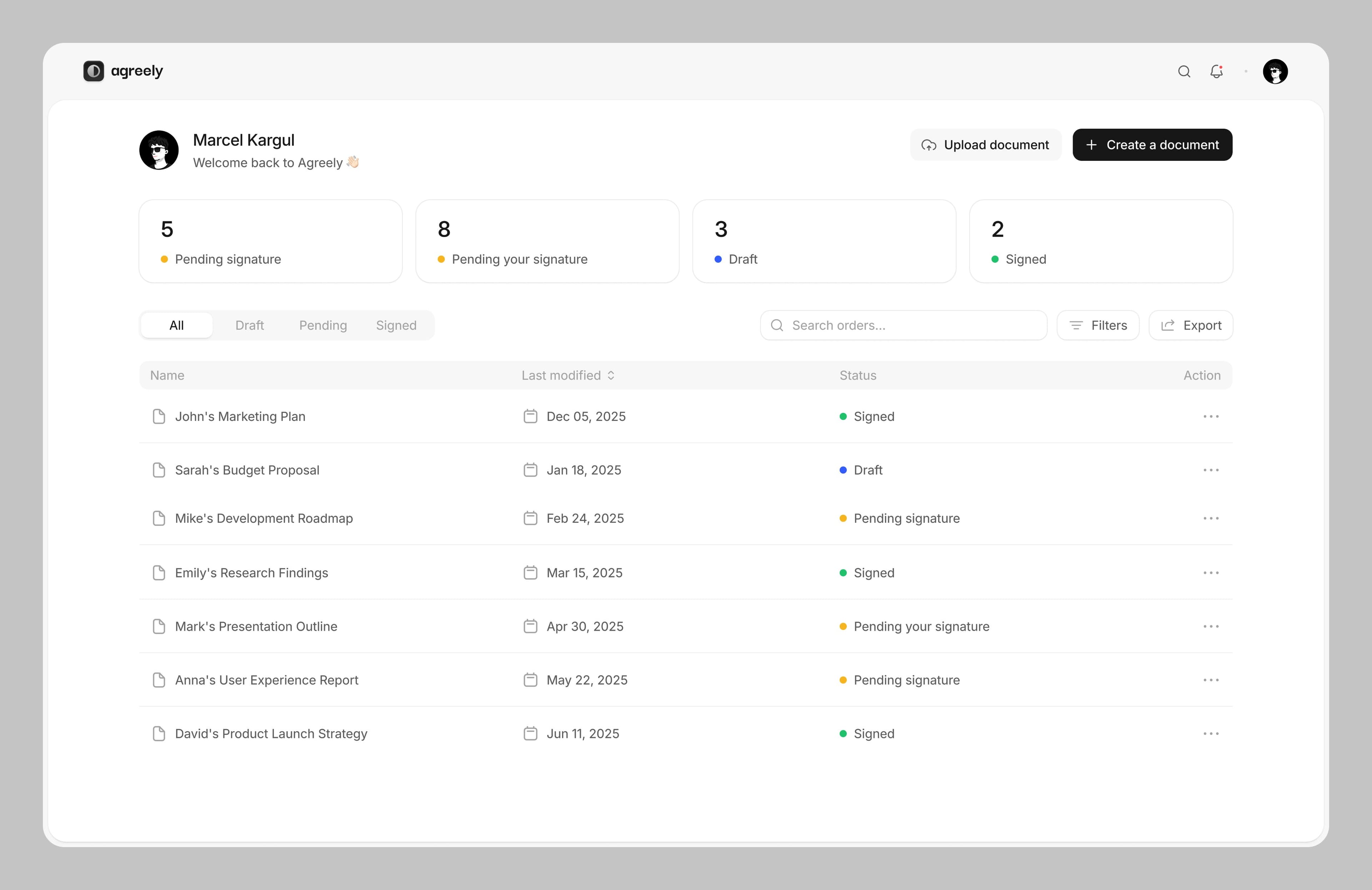
Task: Open search via top magnifier icon
Action: (x=1184, y=71)
